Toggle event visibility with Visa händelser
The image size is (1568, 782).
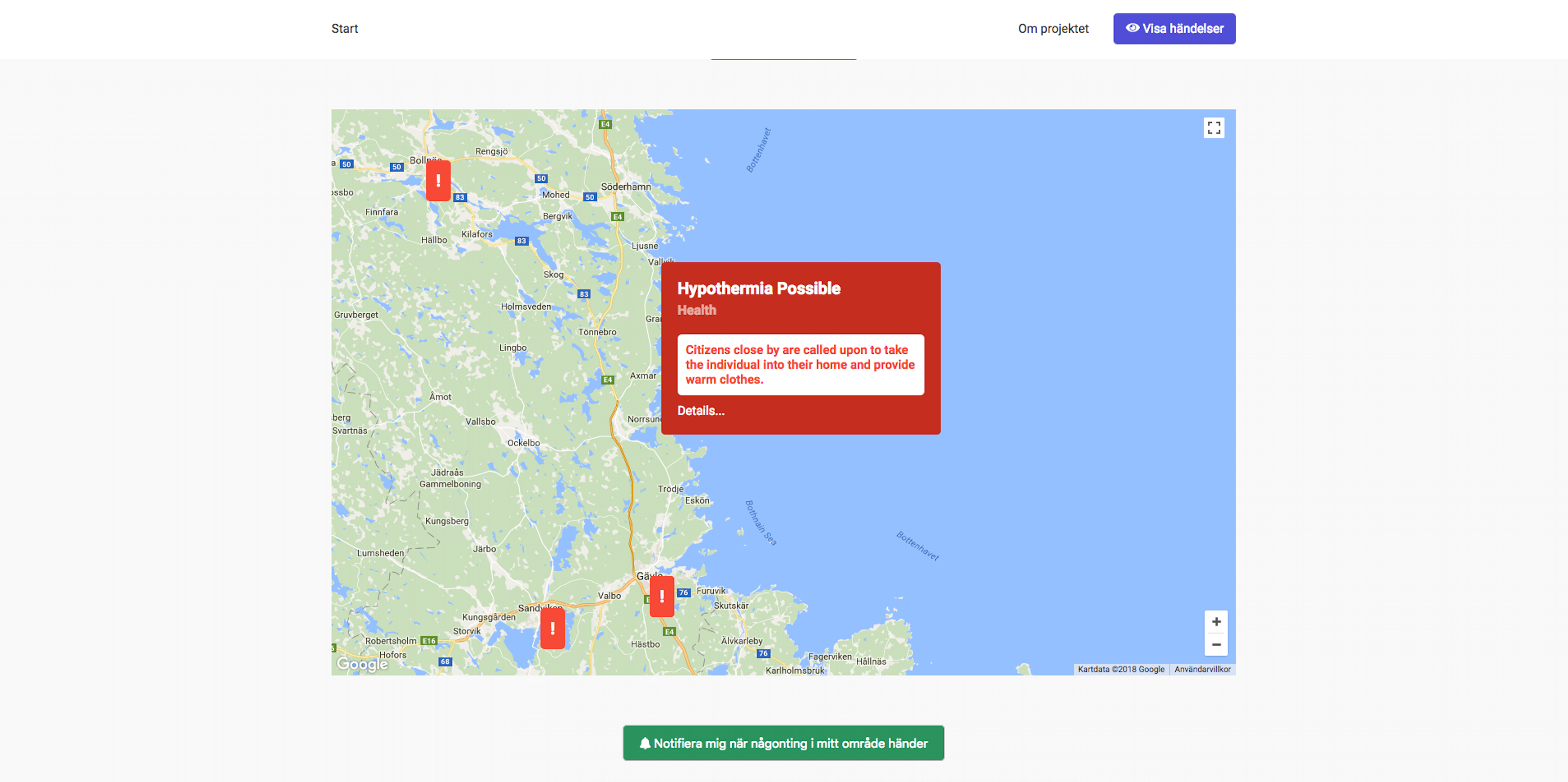pyautogui.click(x=1174, y=29)
